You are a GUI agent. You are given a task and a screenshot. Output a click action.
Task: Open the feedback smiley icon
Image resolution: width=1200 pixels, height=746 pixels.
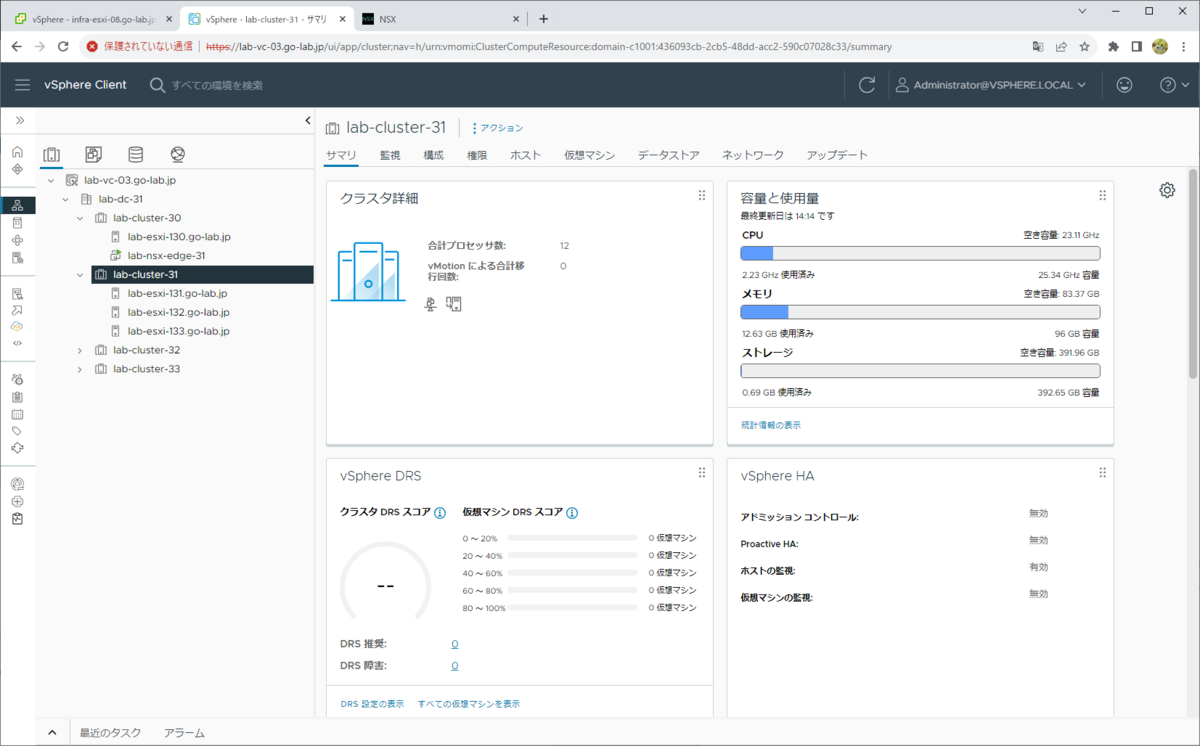(1125, 85)
